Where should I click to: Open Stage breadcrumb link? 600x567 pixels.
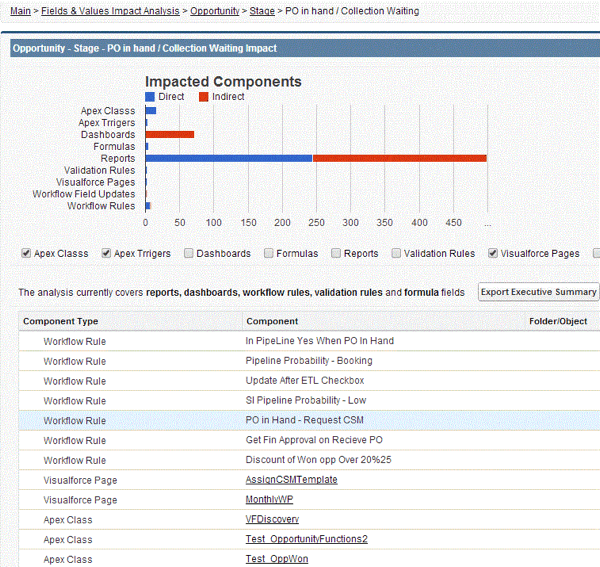click(262, 11)
